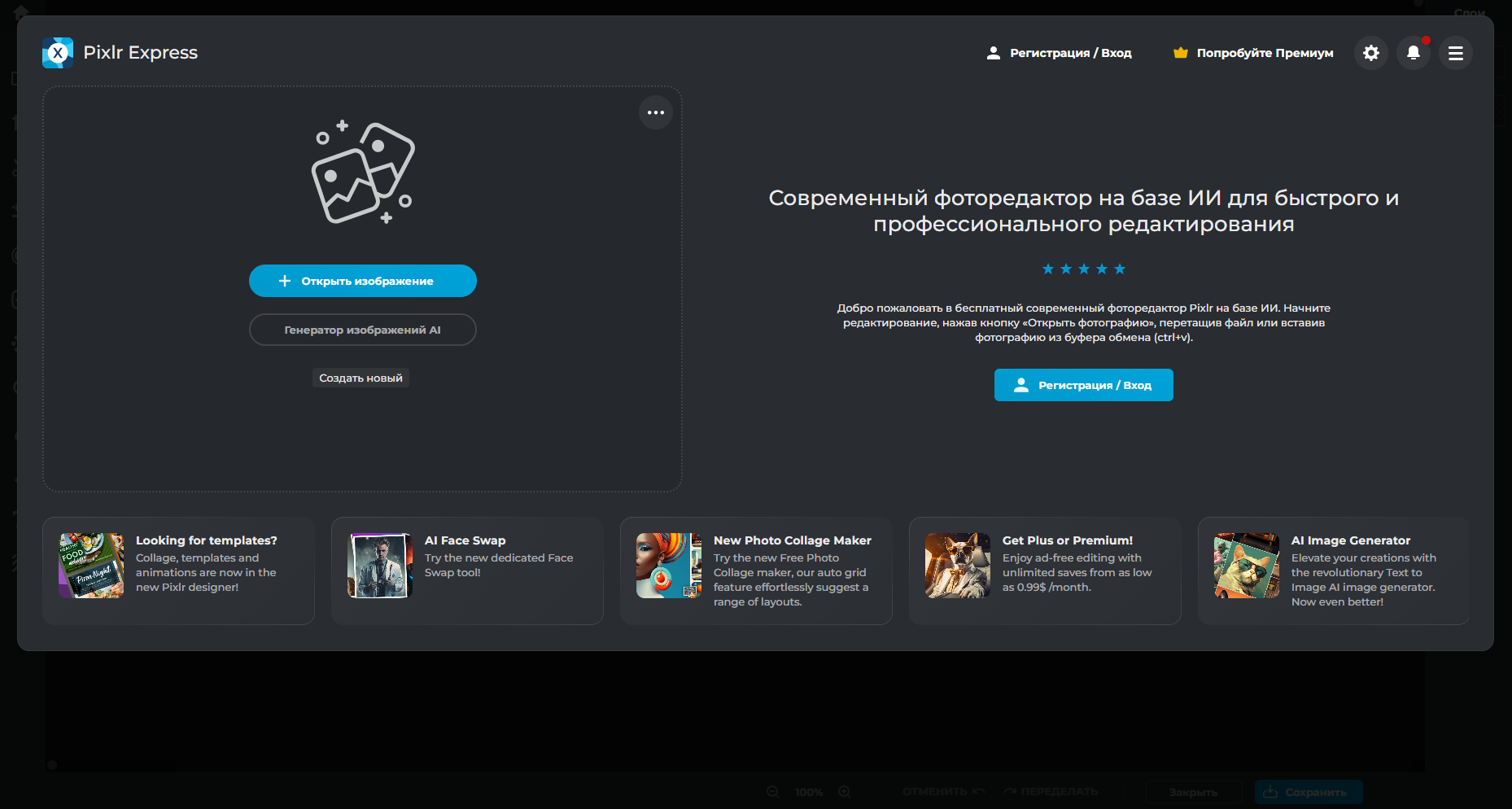The height and width of the screenshot is (809, 1512).
Task: Click Открыть изображение button
Action: [x=363, y=281]
